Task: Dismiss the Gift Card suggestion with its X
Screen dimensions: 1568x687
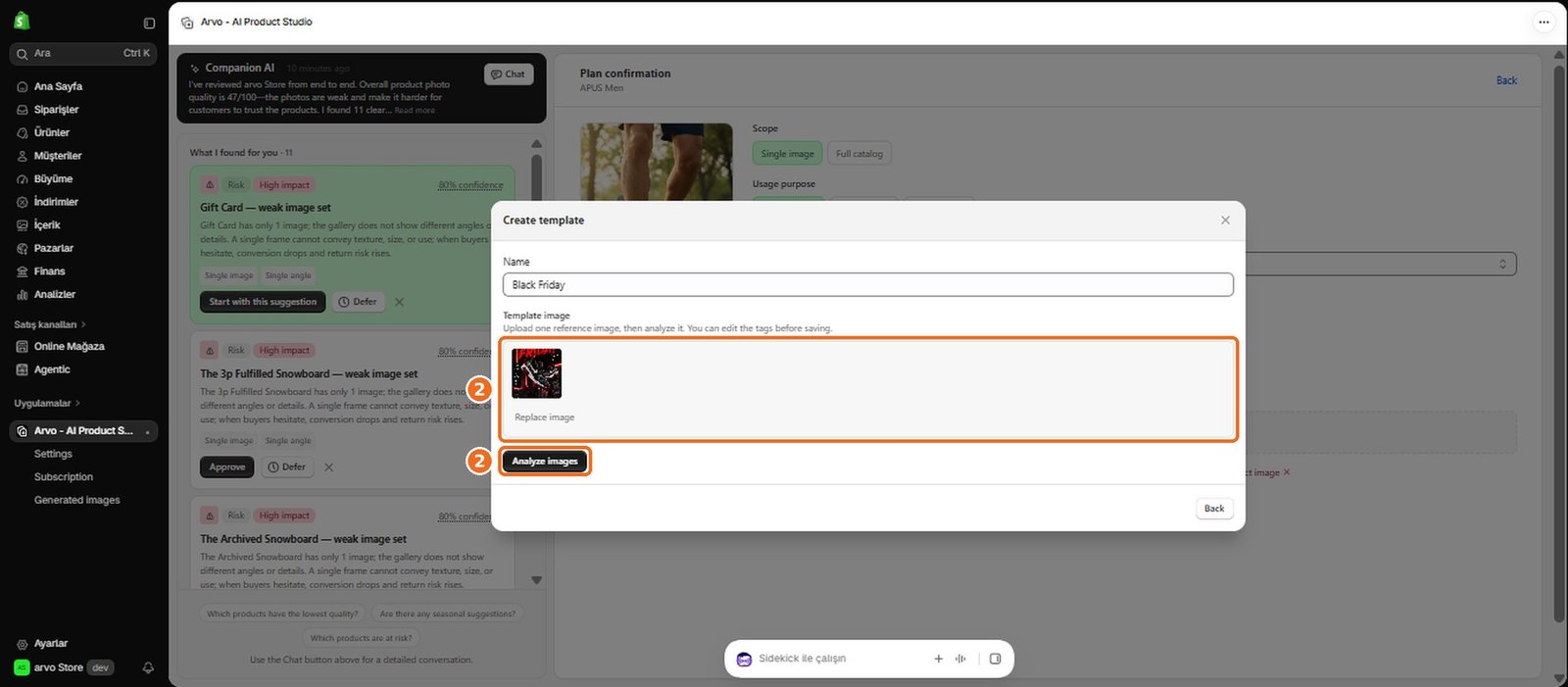Action: pyautogui.click(x=400, y=302)
